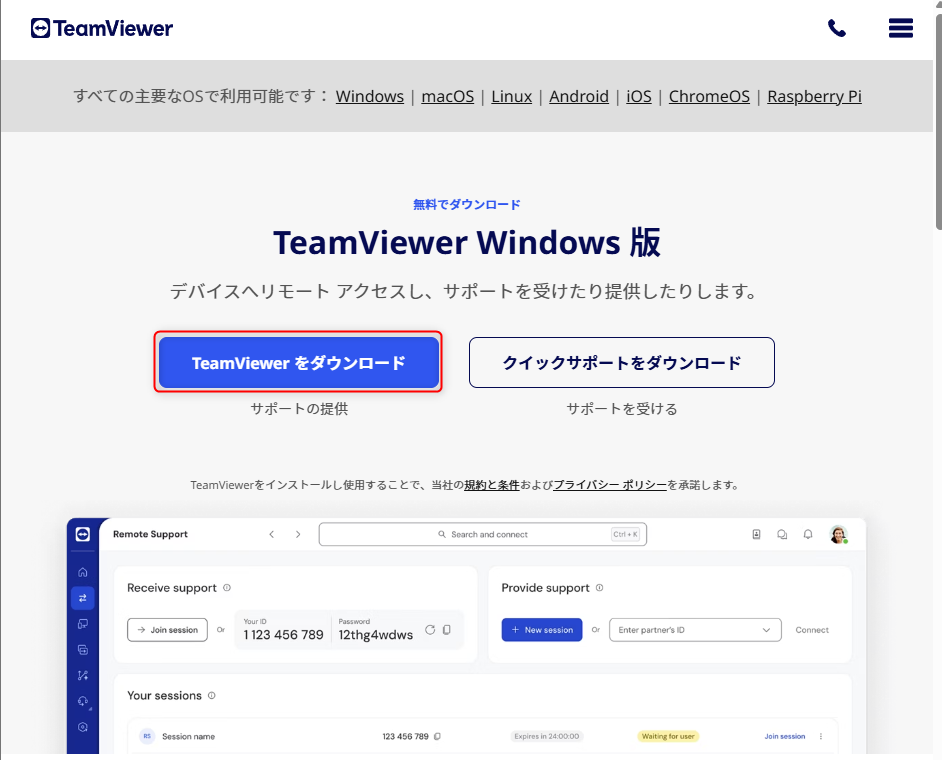
Task: Click the bottom settings icon in the sidebar
Action: tap(83, 727)
